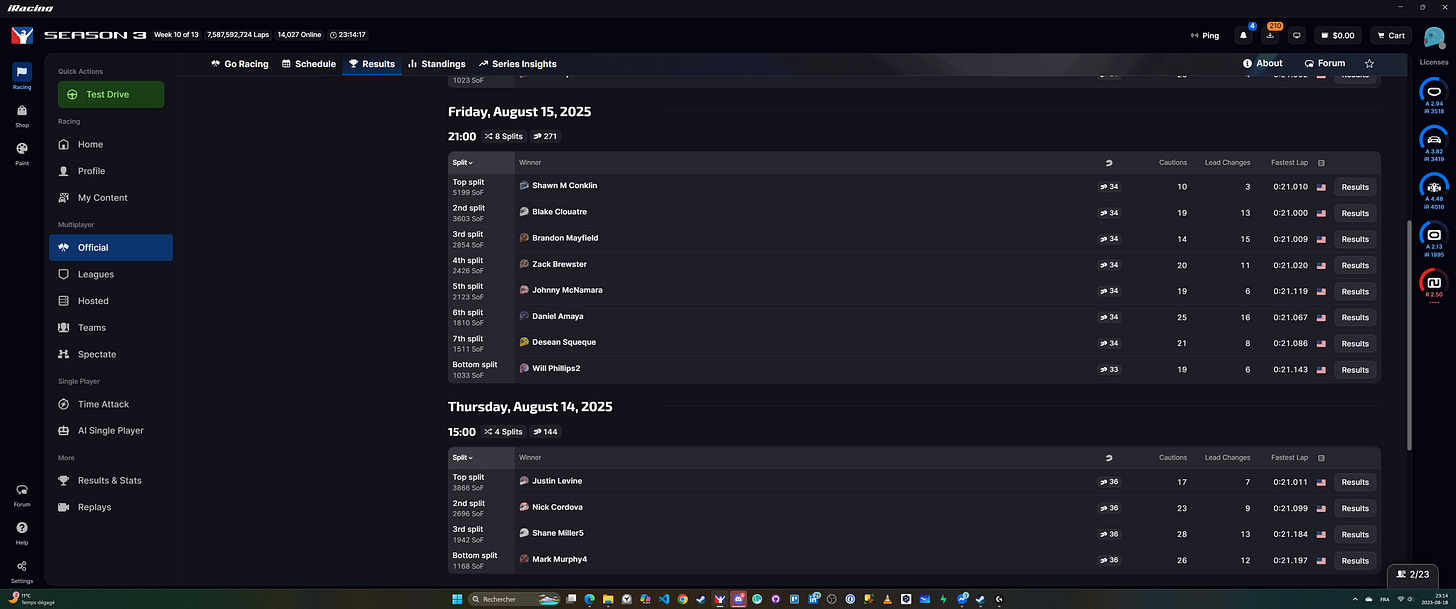Open Settings in the left rail
1456x609 pixels.
coord(22,571)
